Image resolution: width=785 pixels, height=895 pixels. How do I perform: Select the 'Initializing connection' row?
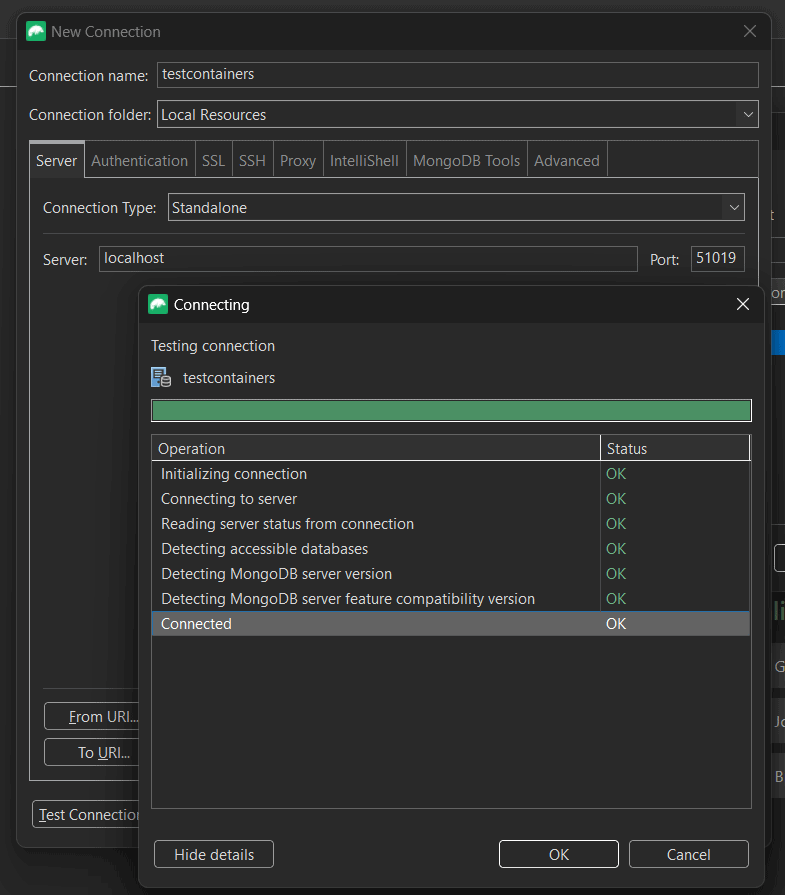pyautogui.click(x=450, y=474)
